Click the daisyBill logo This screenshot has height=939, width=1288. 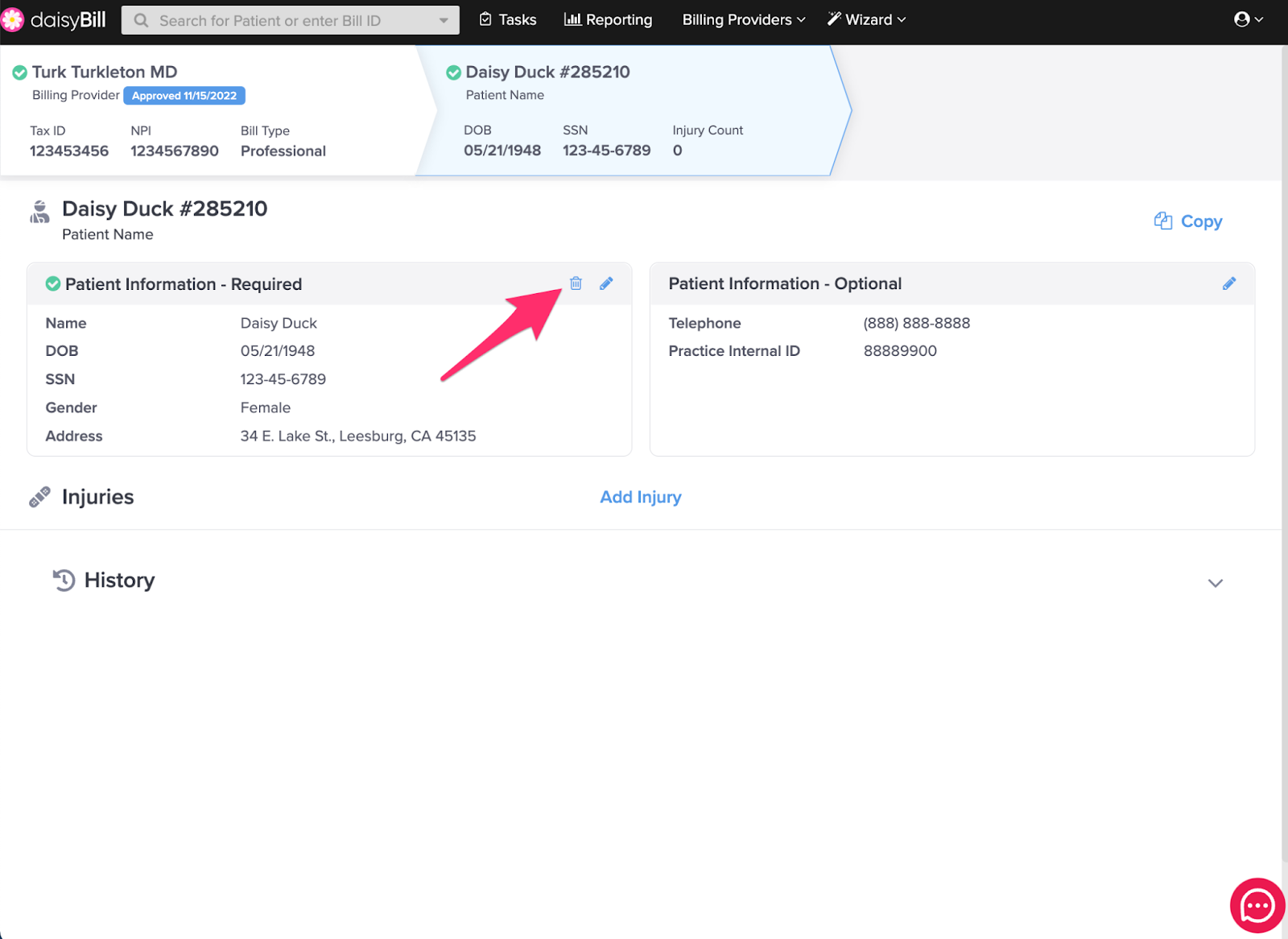tap(55, 20)
